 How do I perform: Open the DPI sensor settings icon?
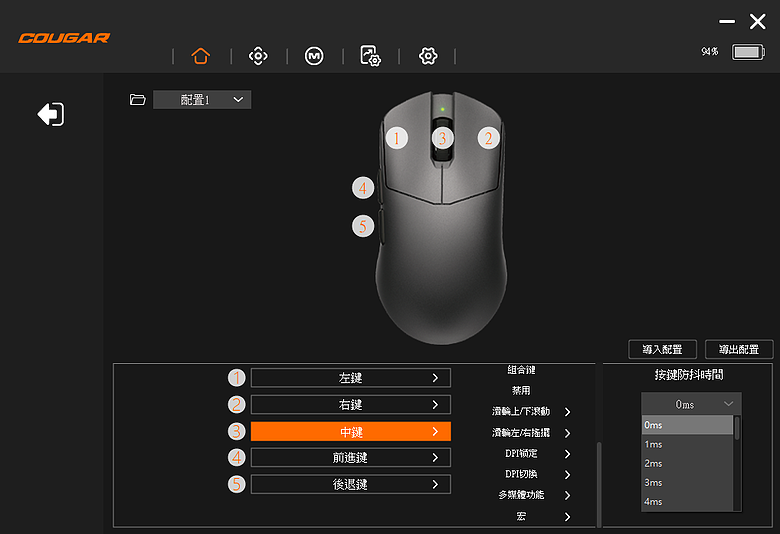258,56
